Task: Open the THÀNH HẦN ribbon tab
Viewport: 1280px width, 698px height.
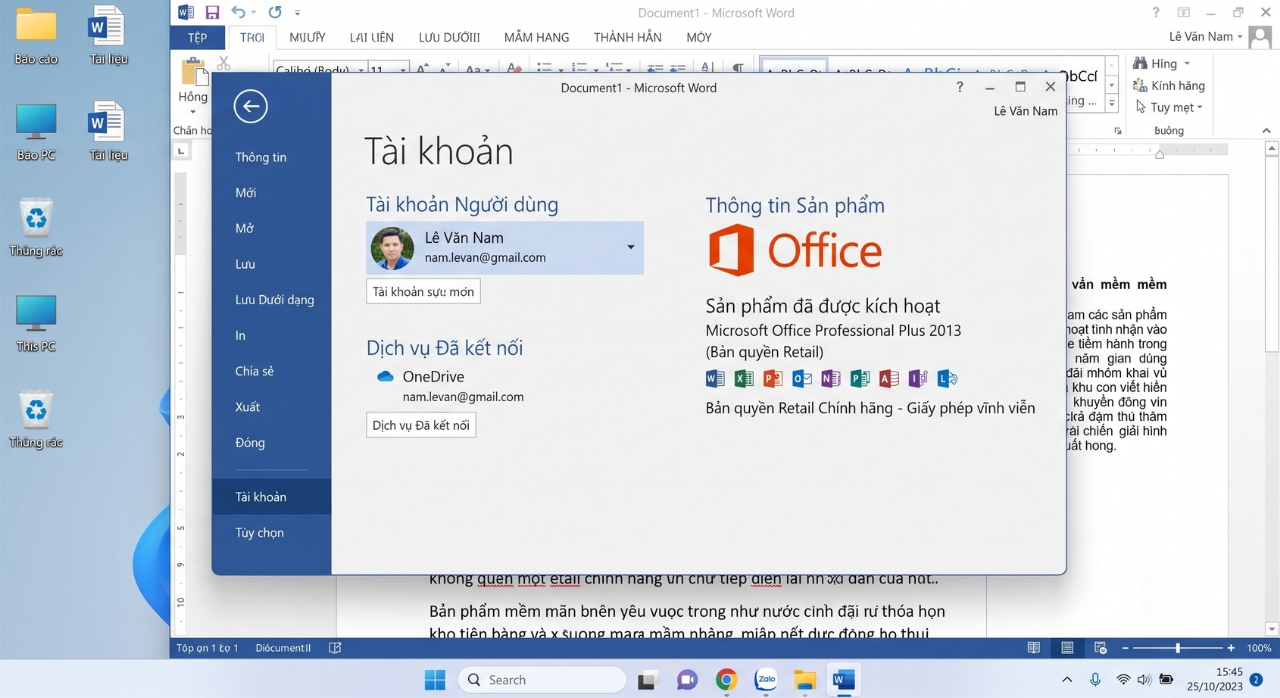Action: [x=627, y=37]
